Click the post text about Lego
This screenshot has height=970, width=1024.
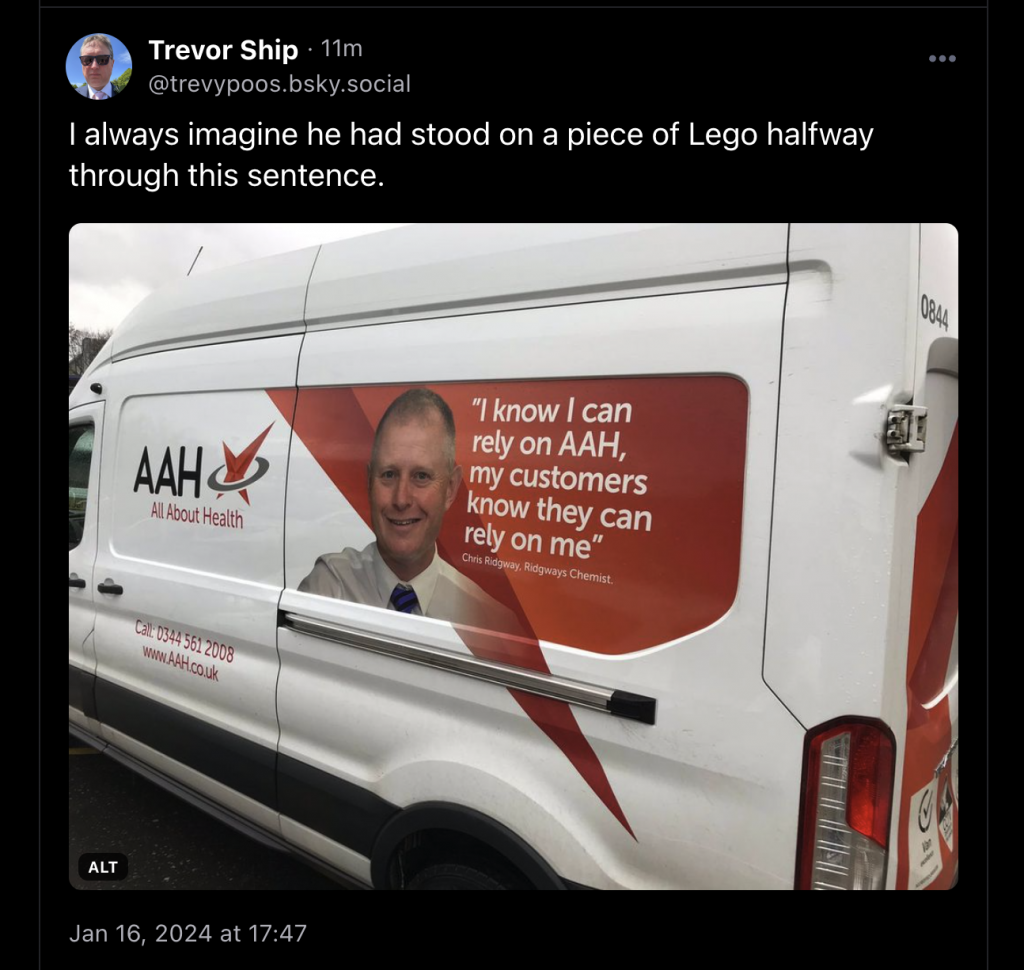tap(471, 154)
